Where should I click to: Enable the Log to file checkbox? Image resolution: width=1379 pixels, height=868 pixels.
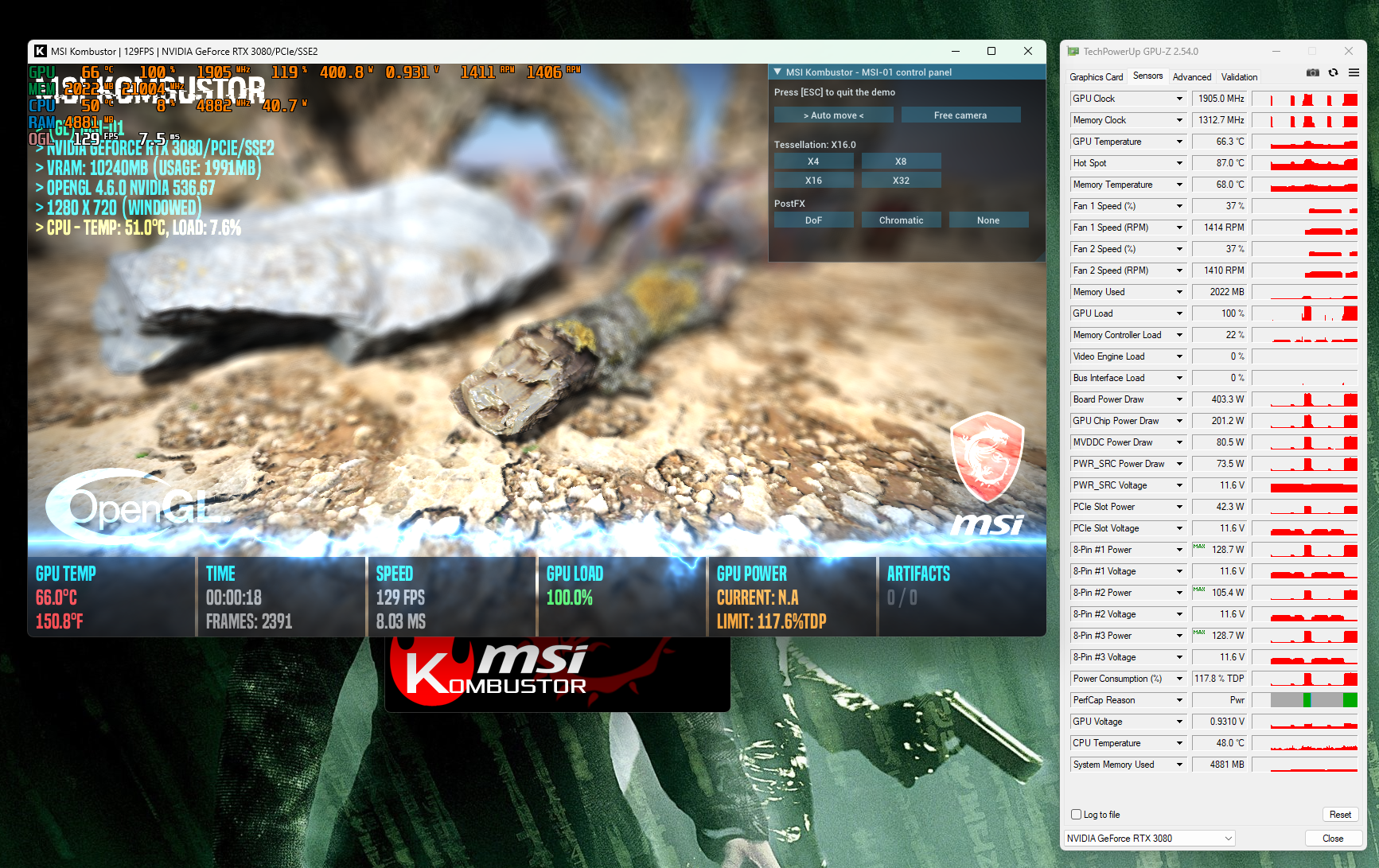[1077, 814]
